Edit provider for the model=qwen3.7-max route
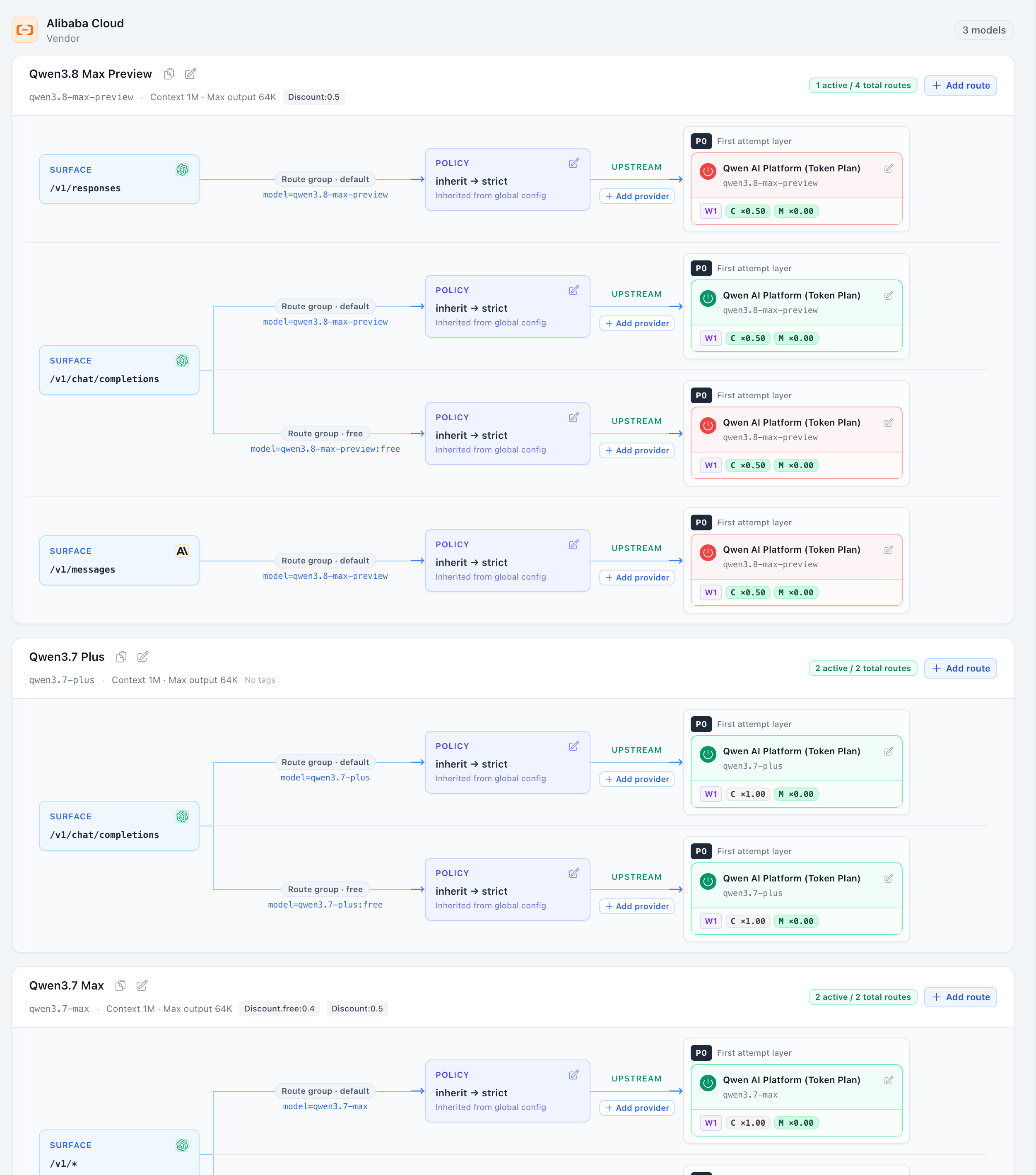Image resolution: width=1036 pixels, height=1175 pixels. (888, 1080)
